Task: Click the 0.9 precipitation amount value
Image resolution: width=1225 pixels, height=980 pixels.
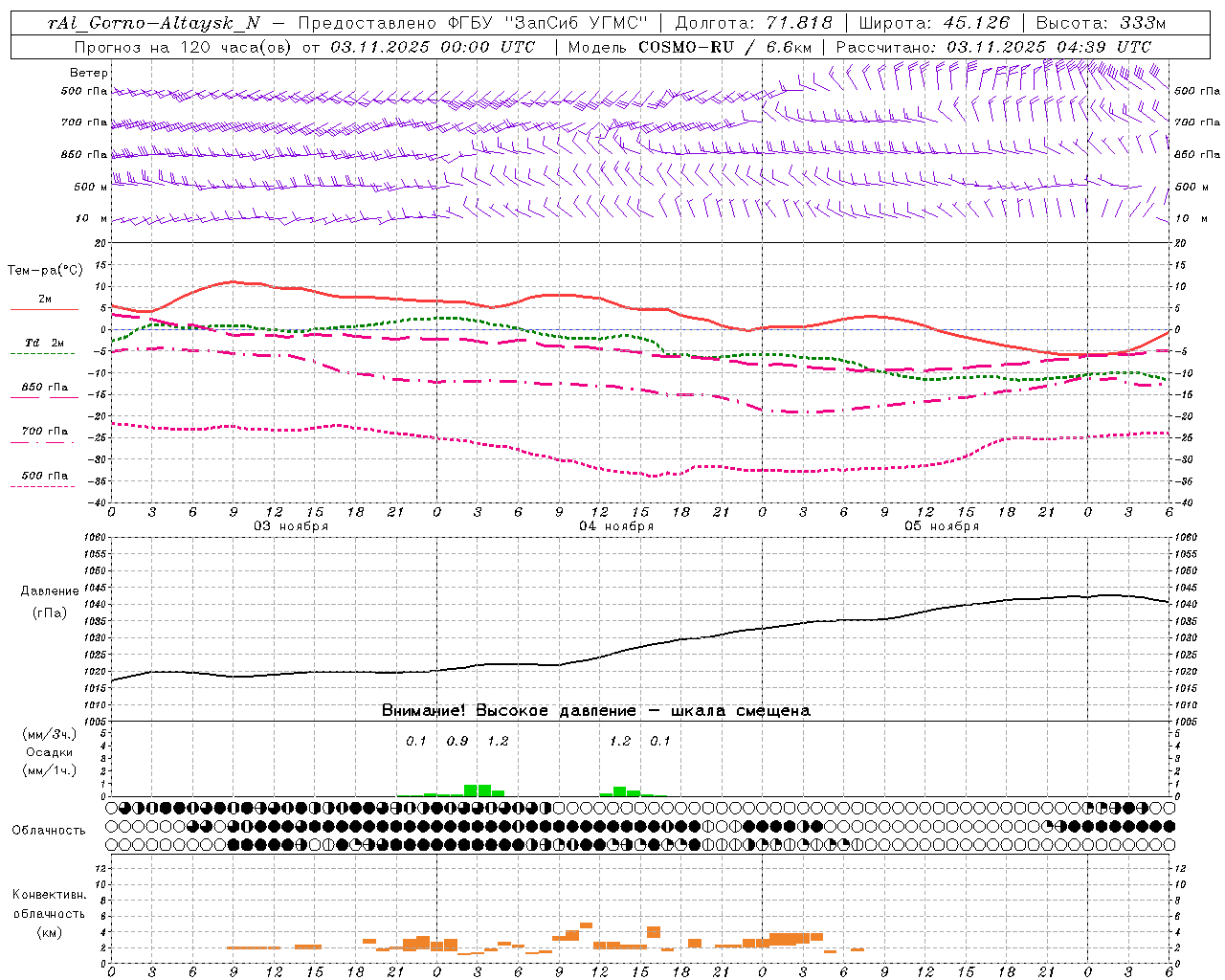Action: (457, 742)
